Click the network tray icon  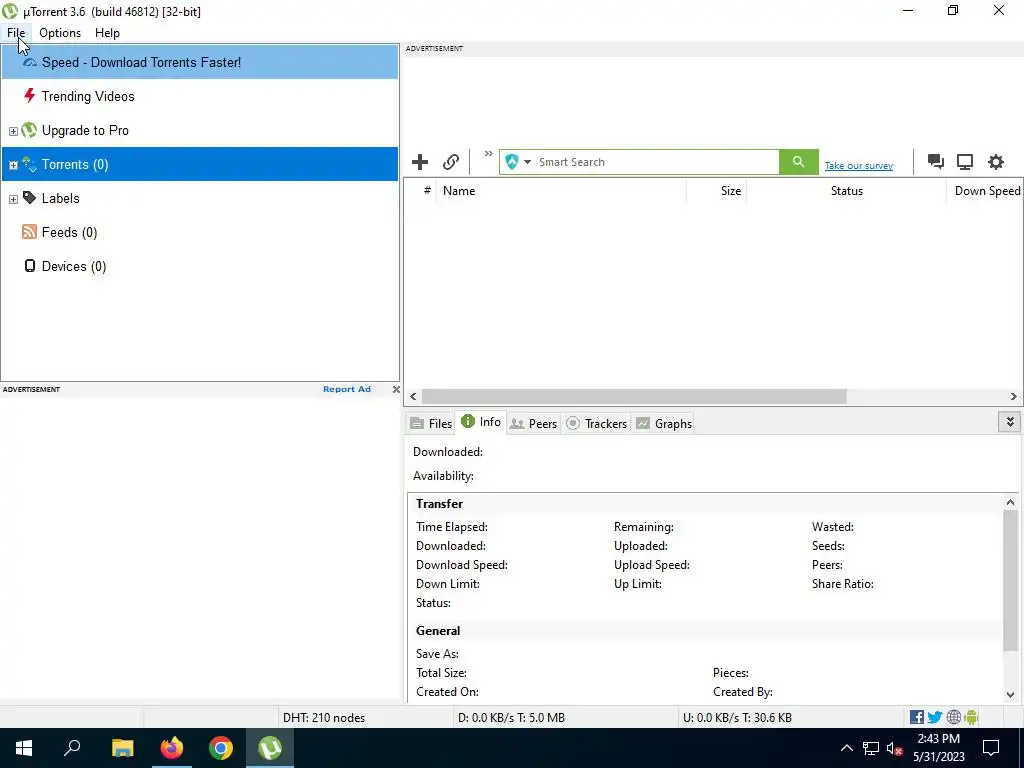pyautogui.click(x=871, y=748)
